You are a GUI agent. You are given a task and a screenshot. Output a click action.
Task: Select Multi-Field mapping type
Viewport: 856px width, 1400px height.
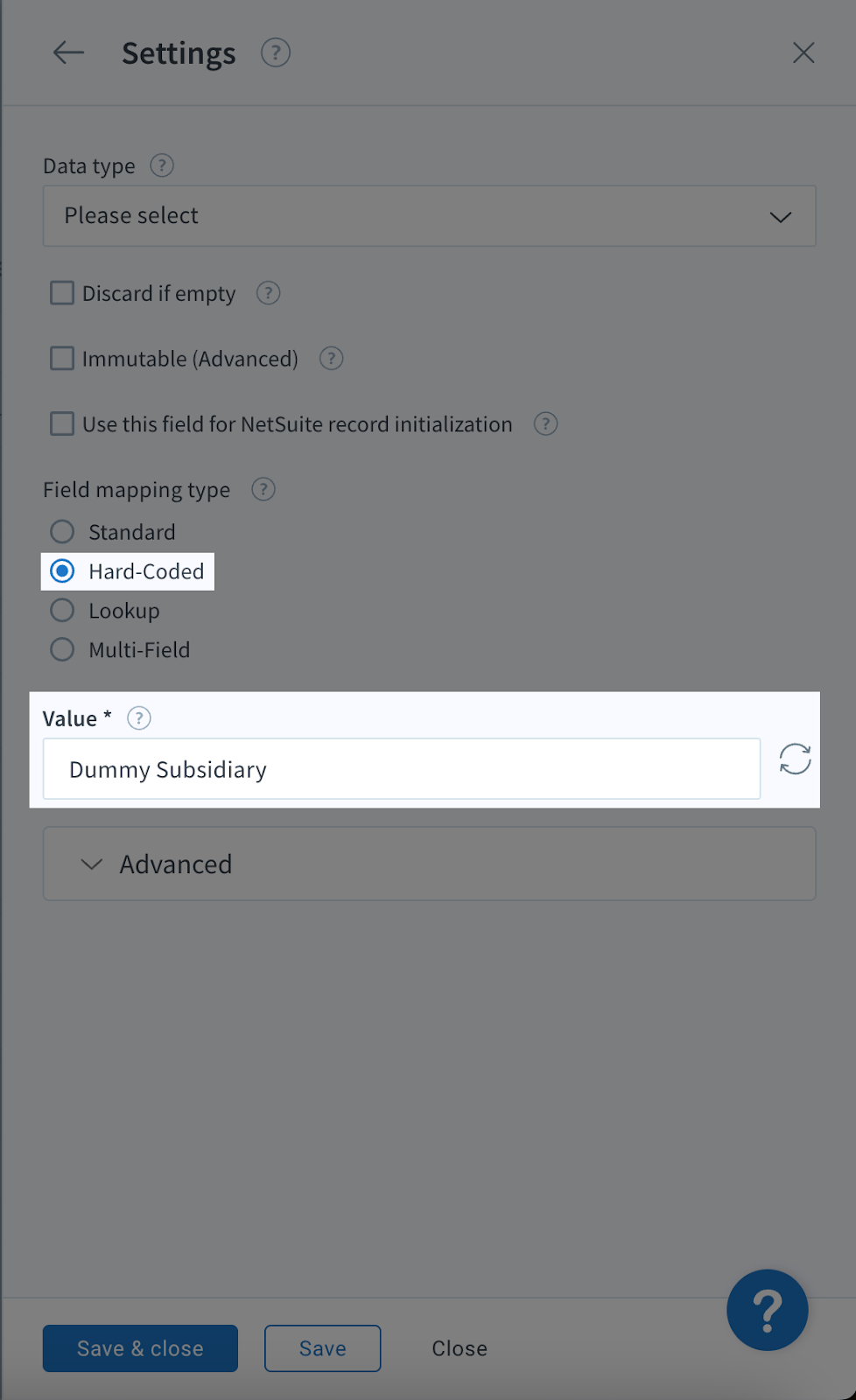coord(62,649)
